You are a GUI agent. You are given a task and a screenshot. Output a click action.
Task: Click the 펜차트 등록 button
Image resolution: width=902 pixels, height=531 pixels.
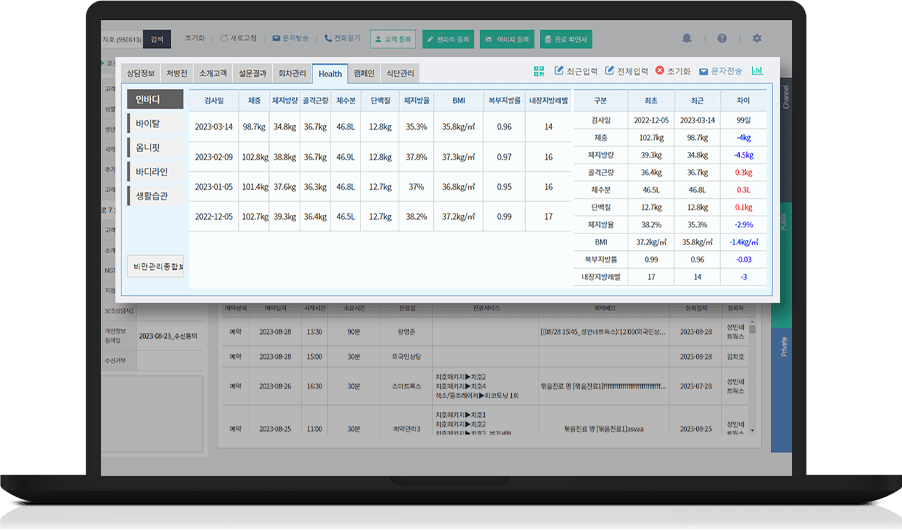[x=448, y=39]
